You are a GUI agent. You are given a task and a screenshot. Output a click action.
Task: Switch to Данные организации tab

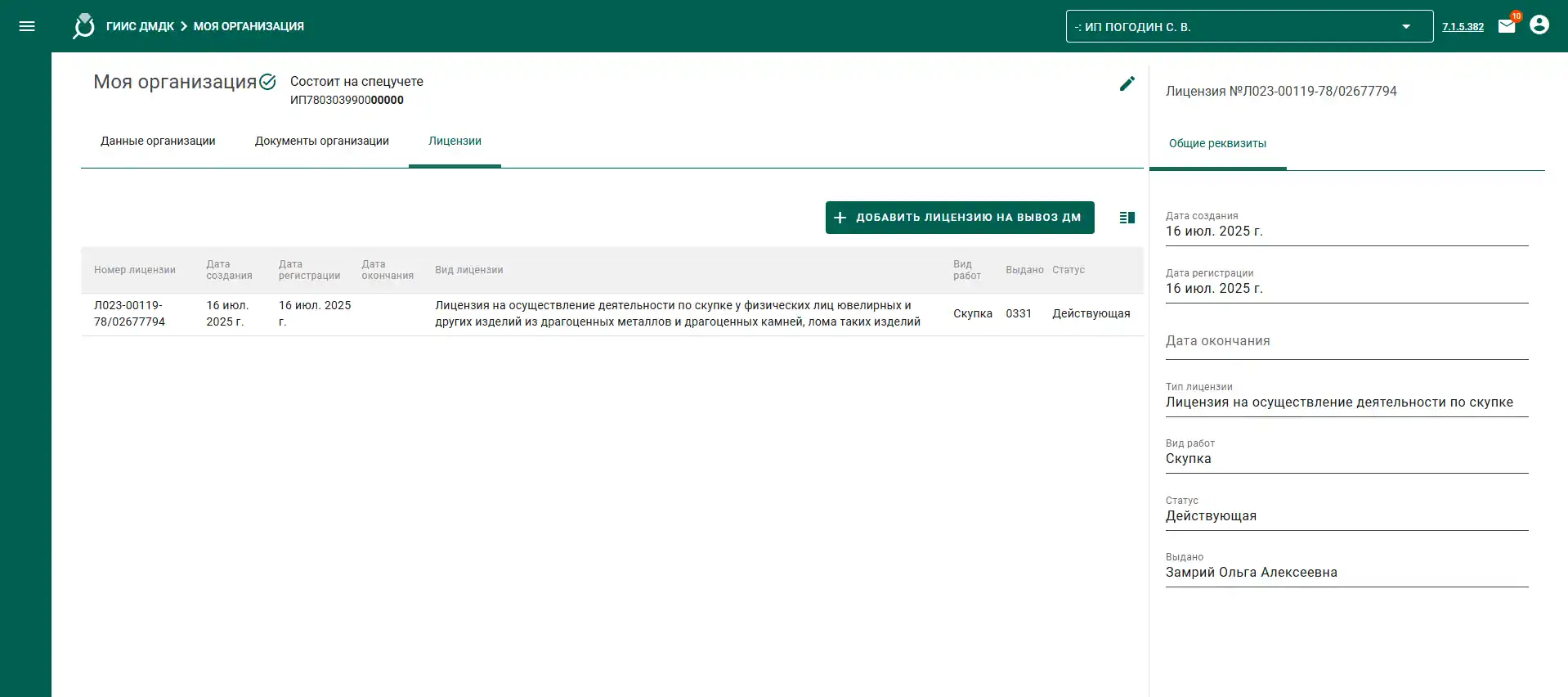pos(158,142)
